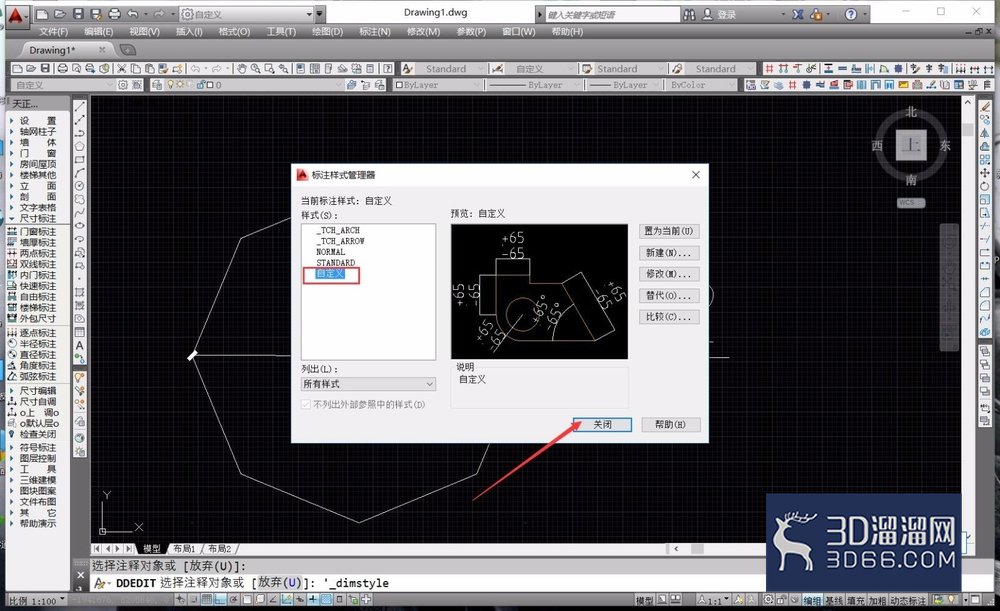Click the 上 face of the ViewCube

[x=911, y=145]
